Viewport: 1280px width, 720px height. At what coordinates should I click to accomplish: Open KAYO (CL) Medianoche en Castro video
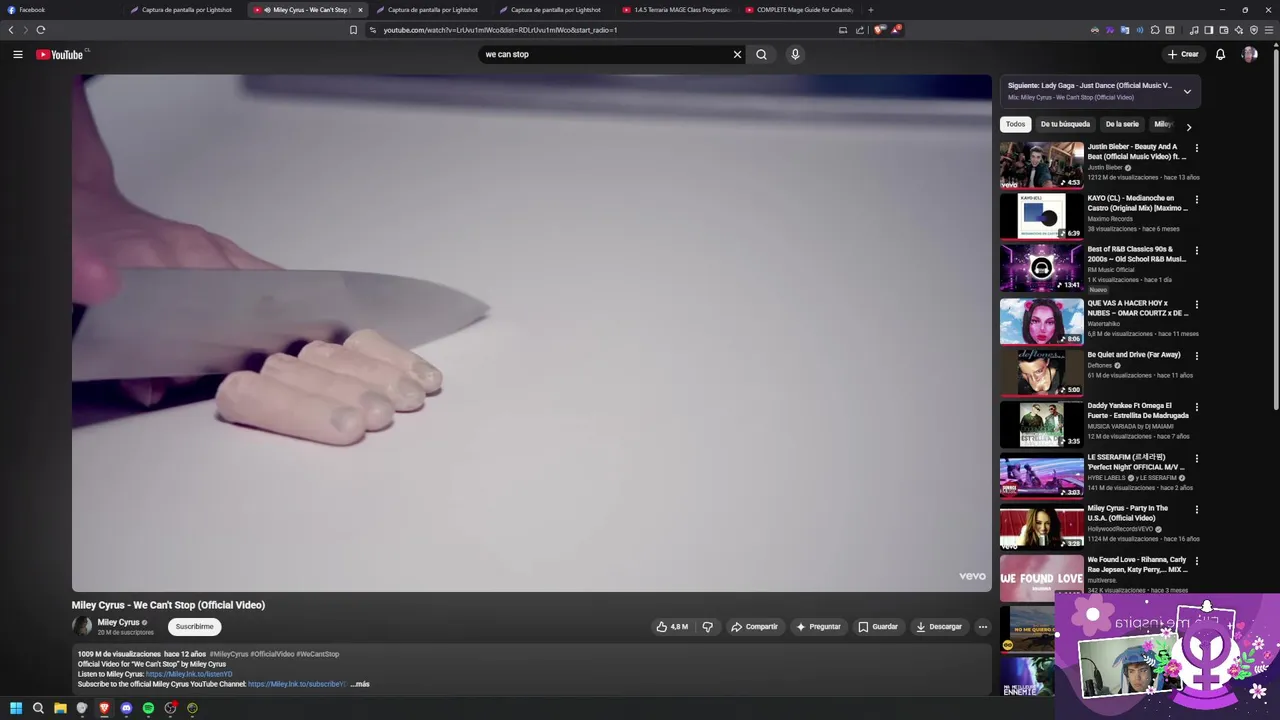pos(1138,203)
